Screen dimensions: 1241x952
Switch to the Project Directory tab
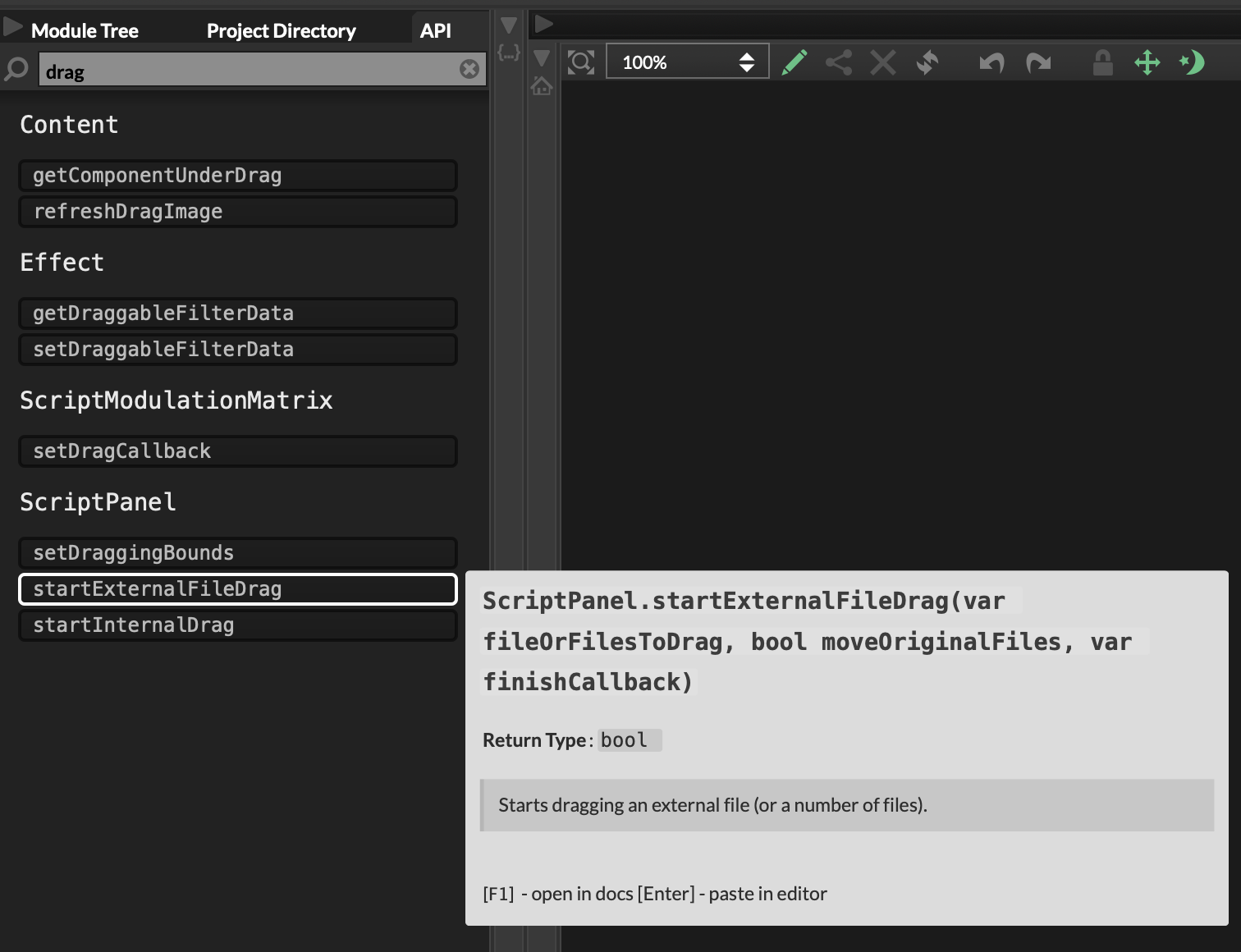281,31
